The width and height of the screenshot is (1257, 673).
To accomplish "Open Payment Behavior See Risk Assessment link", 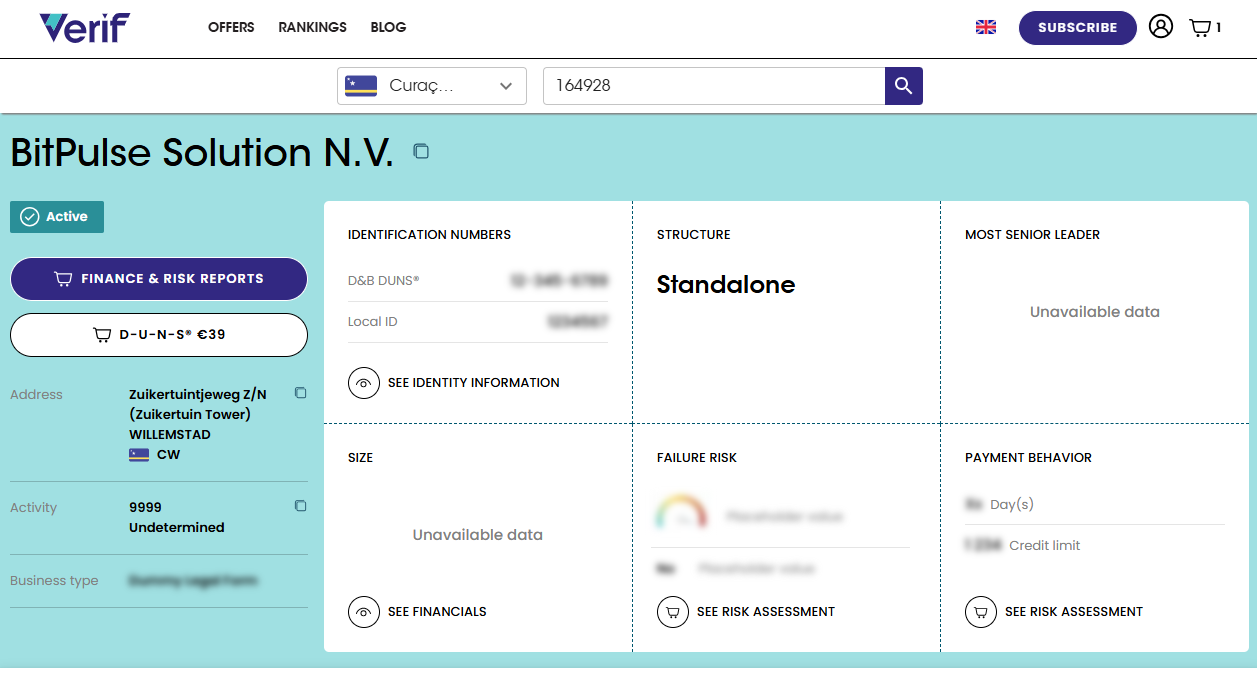I will click(x=1074, y=612).
